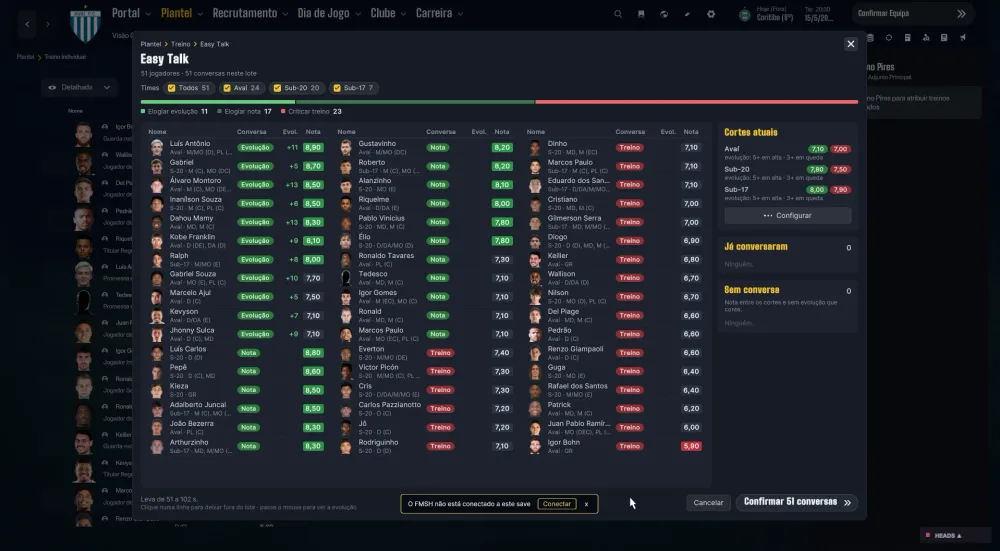This screenshot has height=551, width=1000.
Task: Click Luís Antônio's player portrait
Action: 157,147
